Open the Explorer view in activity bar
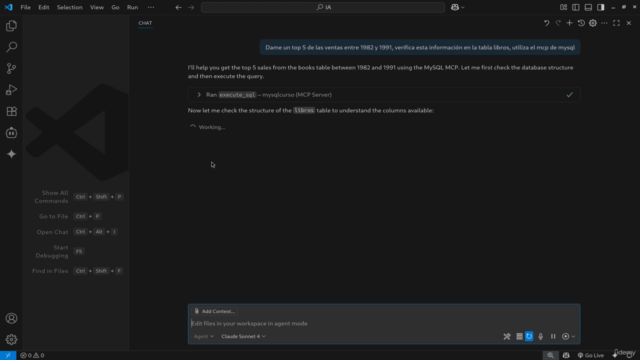Image resolution: width=640 pixels, height=360 pixels. pos(11,26)
